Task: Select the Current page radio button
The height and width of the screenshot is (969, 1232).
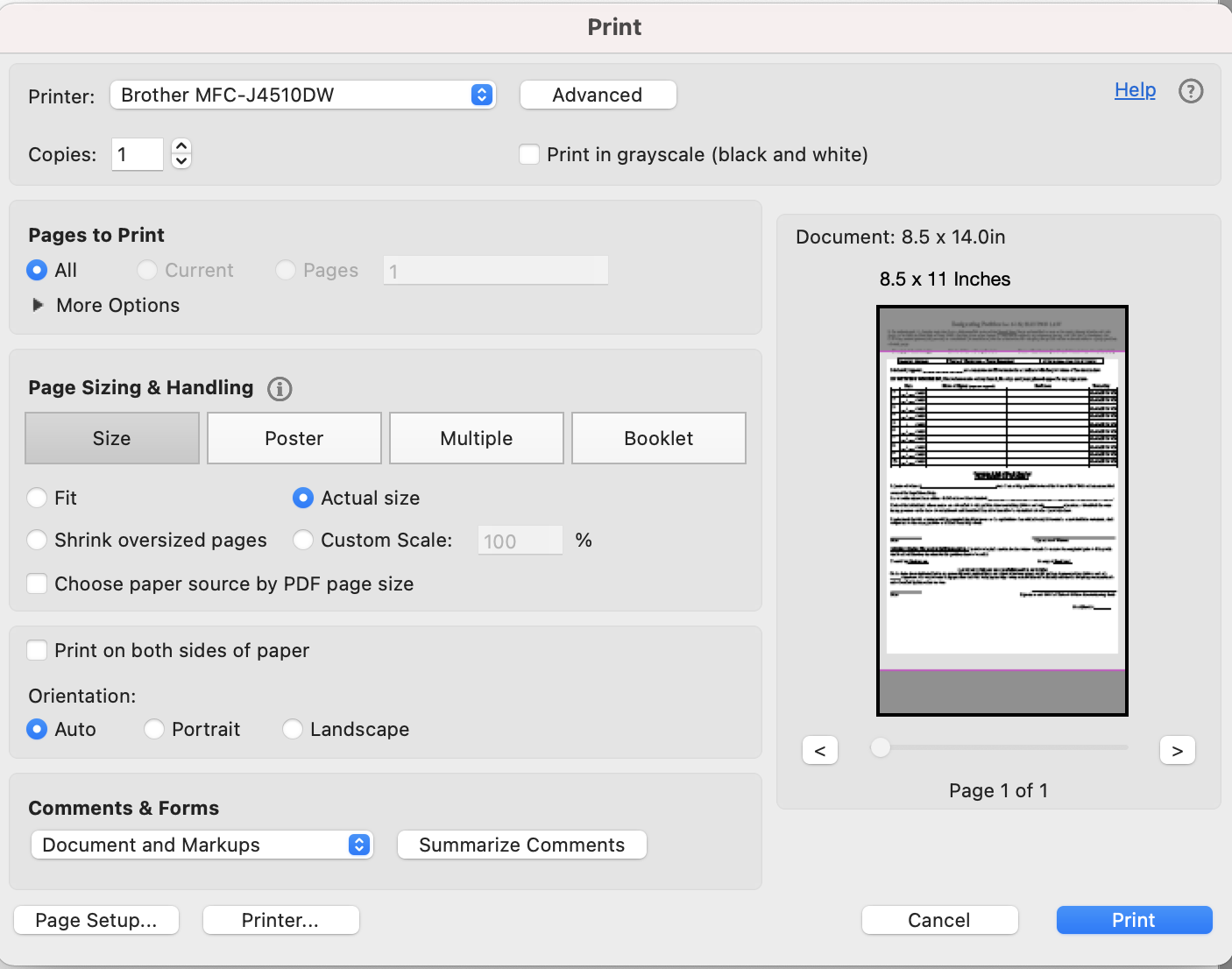Action: [x=147, y=270]
